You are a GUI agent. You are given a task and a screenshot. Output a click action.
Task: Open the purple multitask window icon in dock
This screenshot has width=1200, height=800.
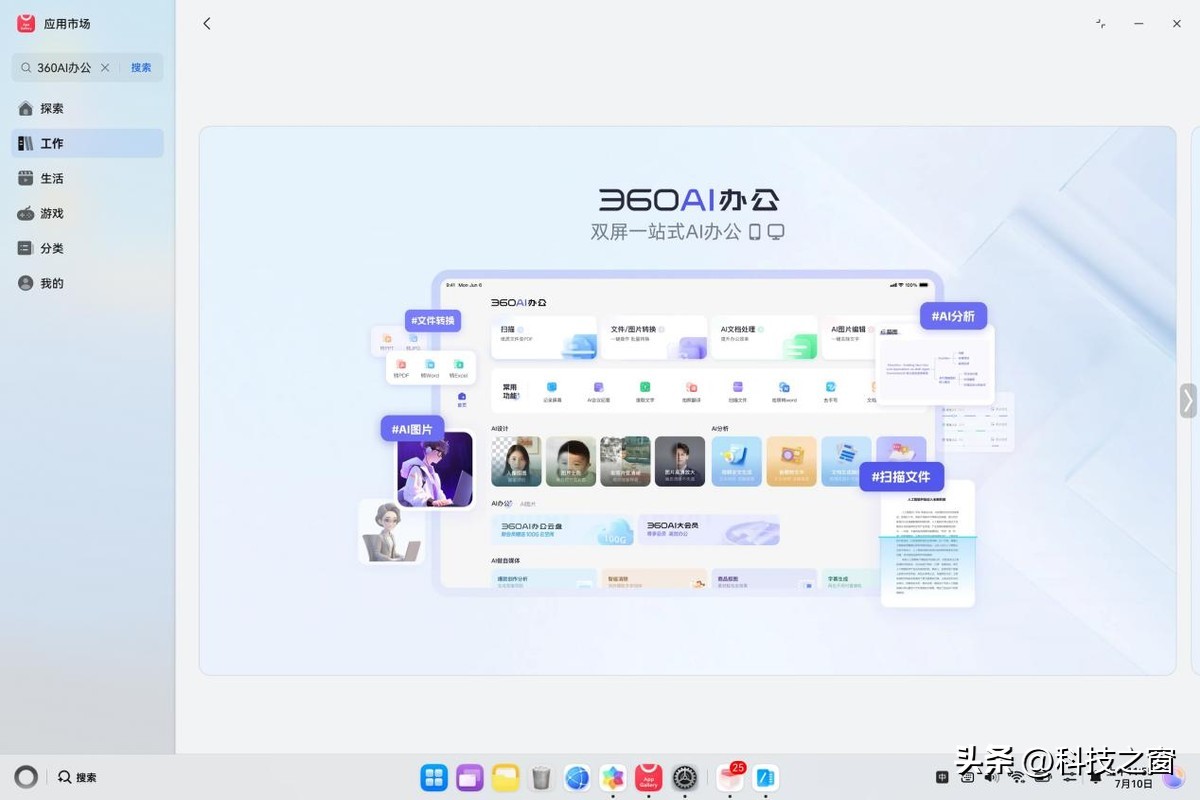click(x=470, y=777)
